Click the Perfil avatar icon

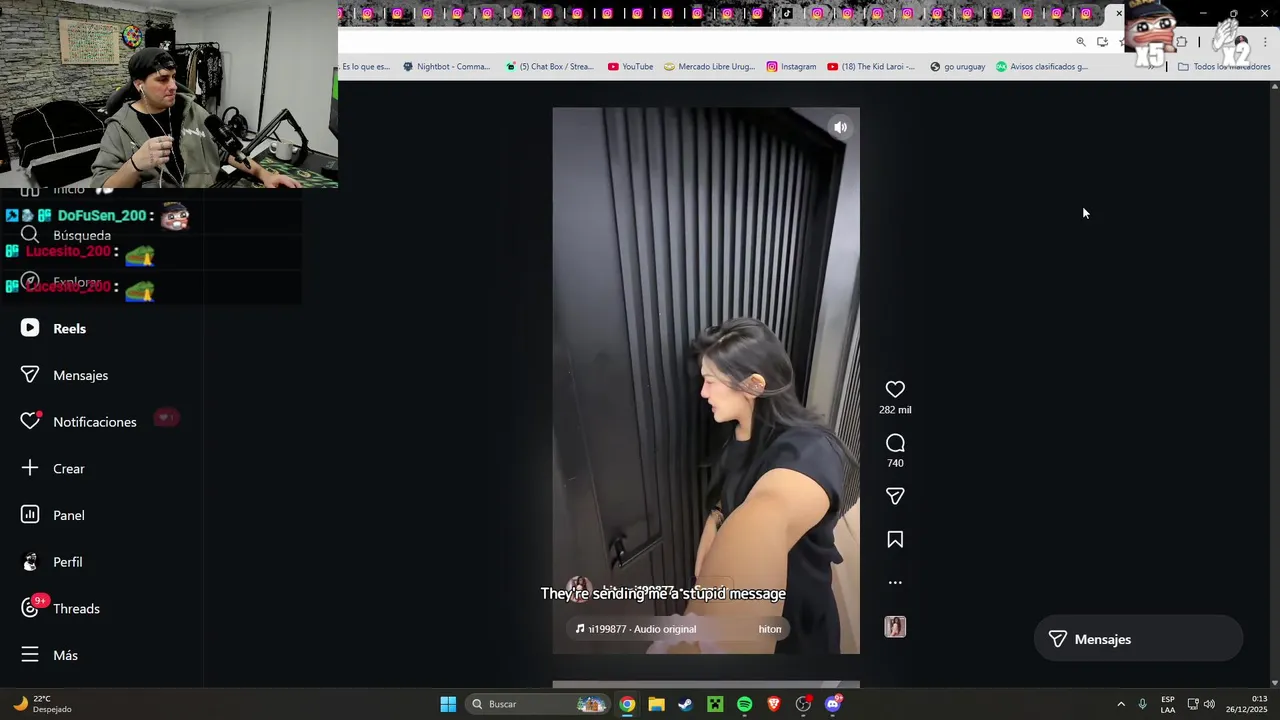(30, 562)
